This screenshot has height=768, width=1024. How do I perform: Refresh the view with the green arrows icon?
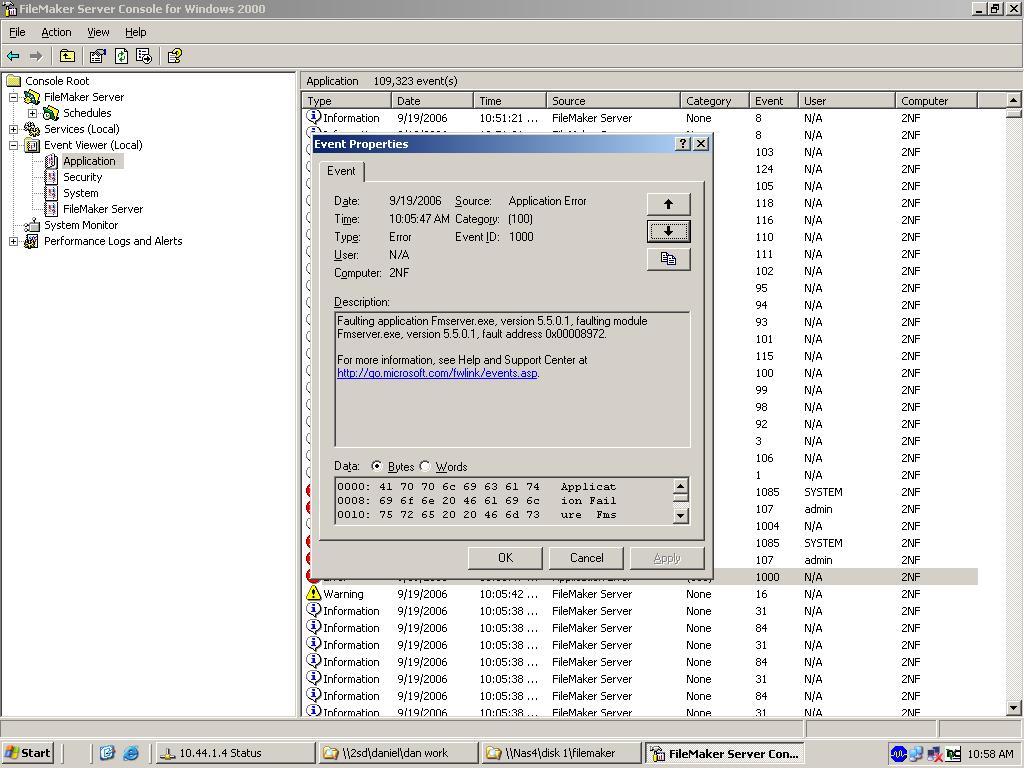[x=121, y=56]
